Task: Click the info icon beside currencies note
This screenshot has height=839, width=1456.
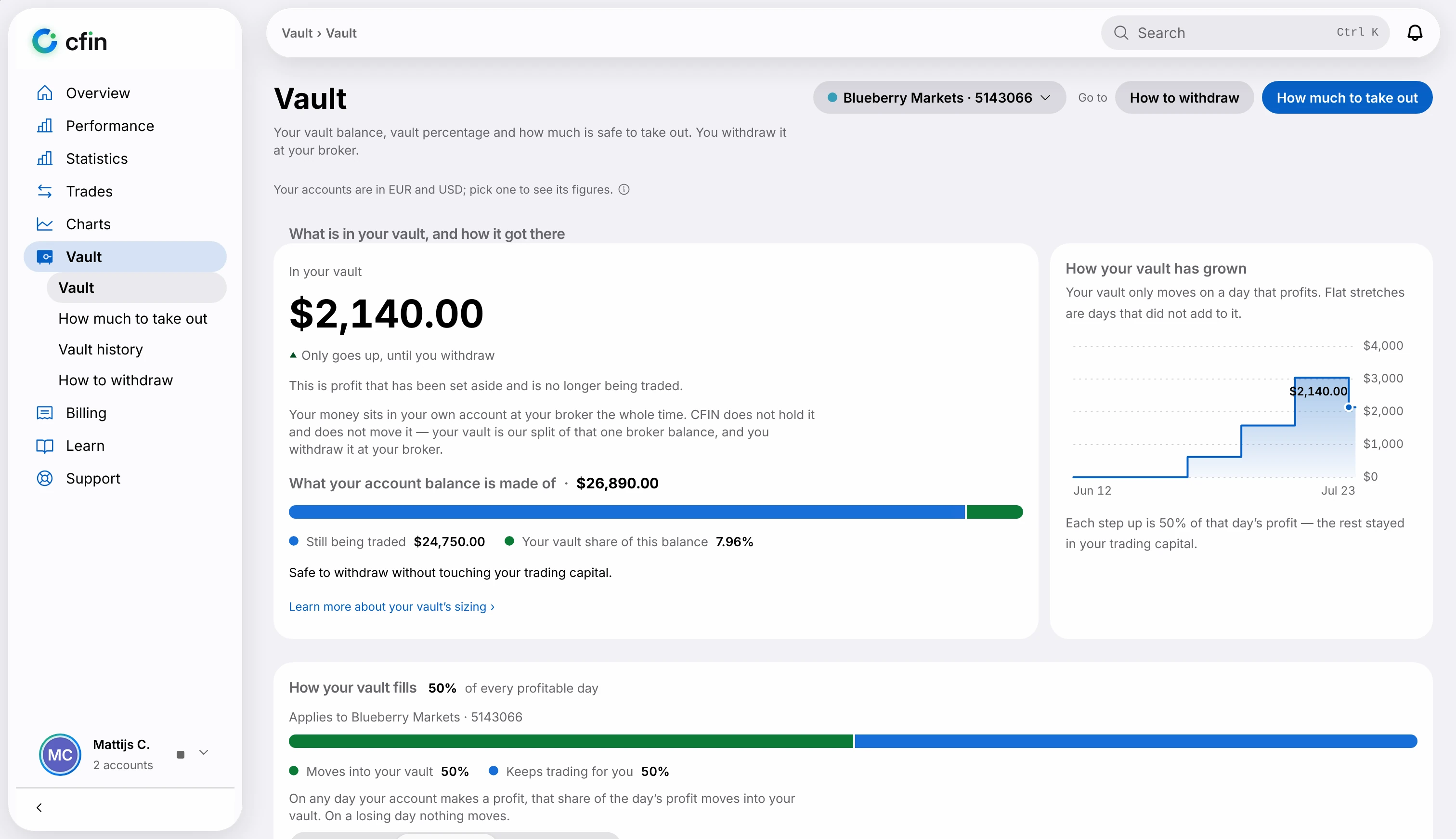Action: tap(624, 190)
